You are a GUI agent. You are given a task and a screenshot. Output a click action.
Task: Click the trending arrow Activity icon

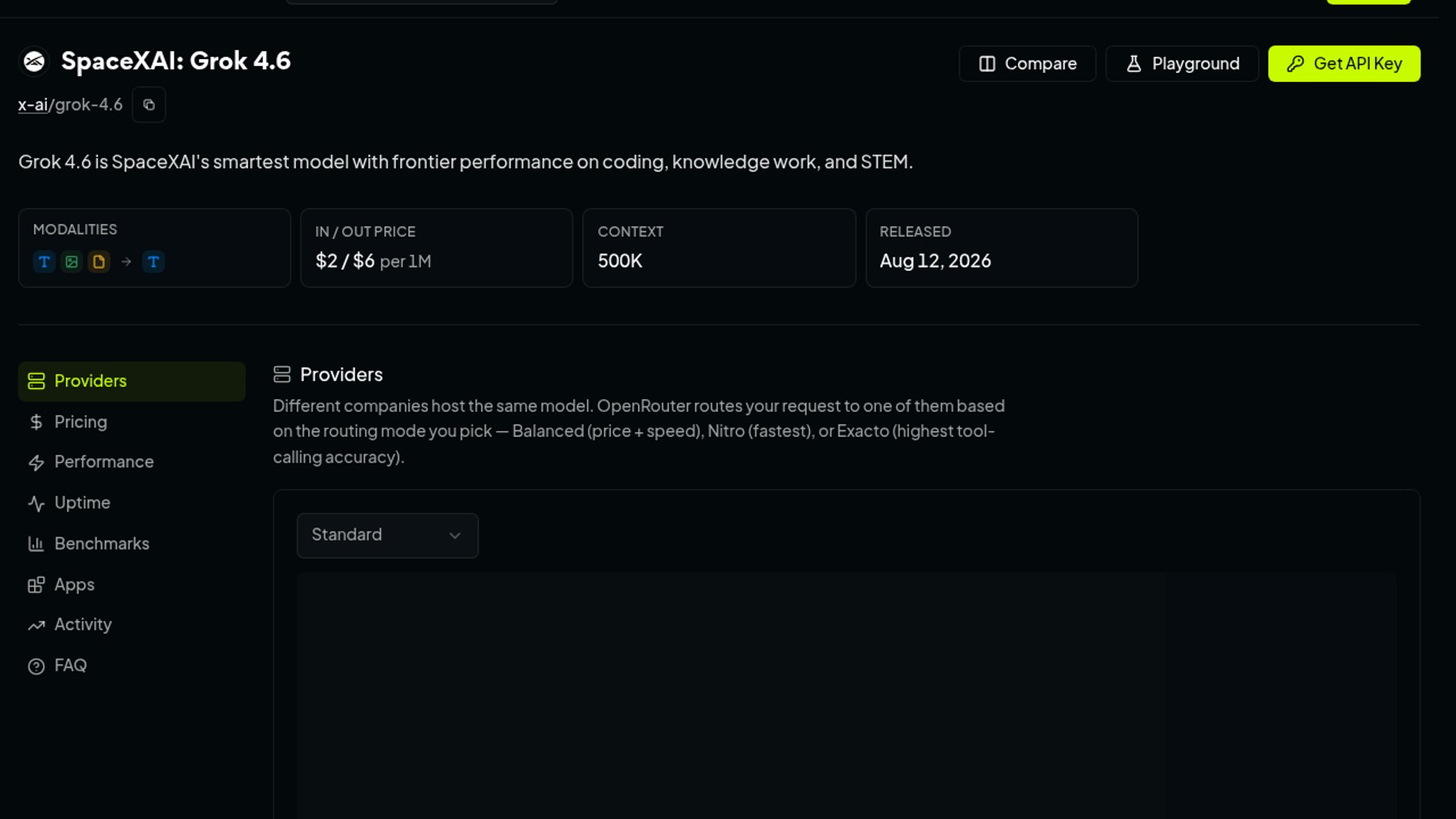pos(36,626)
